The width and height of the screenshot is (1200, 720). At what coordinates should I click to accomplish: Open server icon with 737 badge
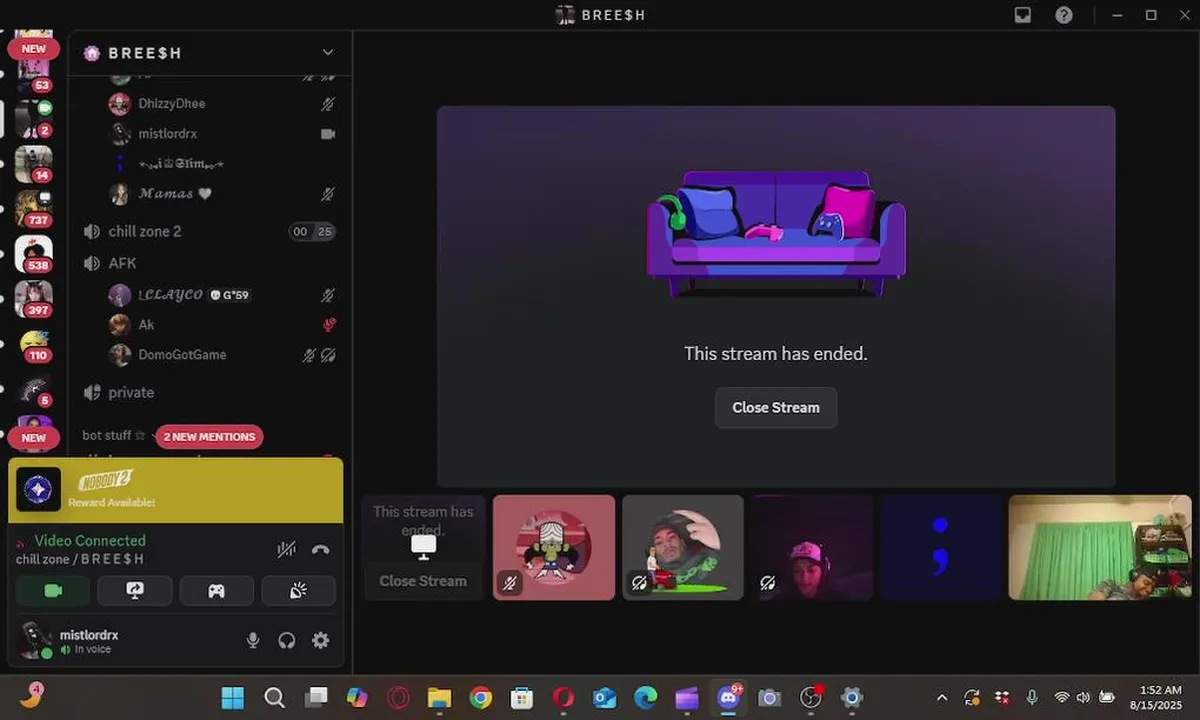tap(33, 208)
